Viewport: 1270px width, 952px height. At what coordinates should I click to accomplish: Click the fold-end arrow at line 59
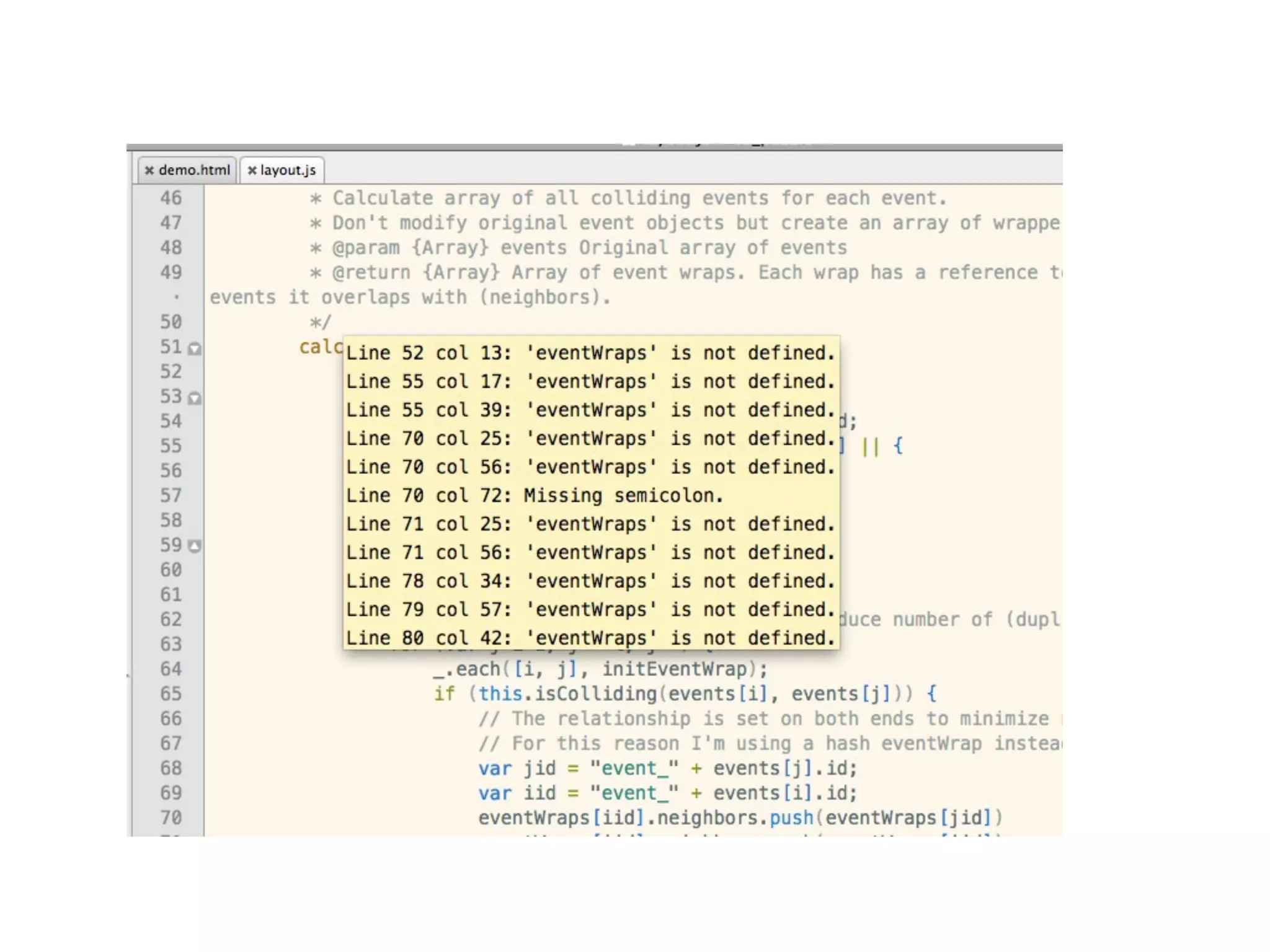195,546
